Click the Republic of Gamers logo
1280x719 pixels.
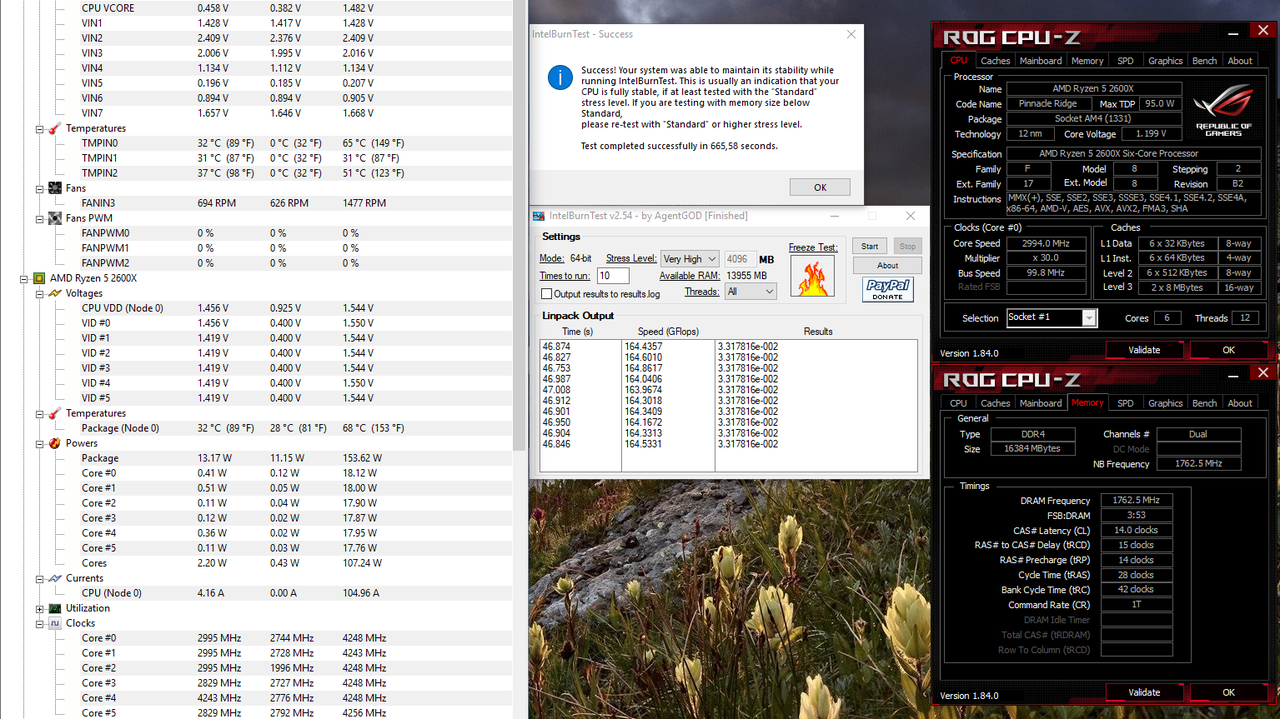tap(1224, 110)
